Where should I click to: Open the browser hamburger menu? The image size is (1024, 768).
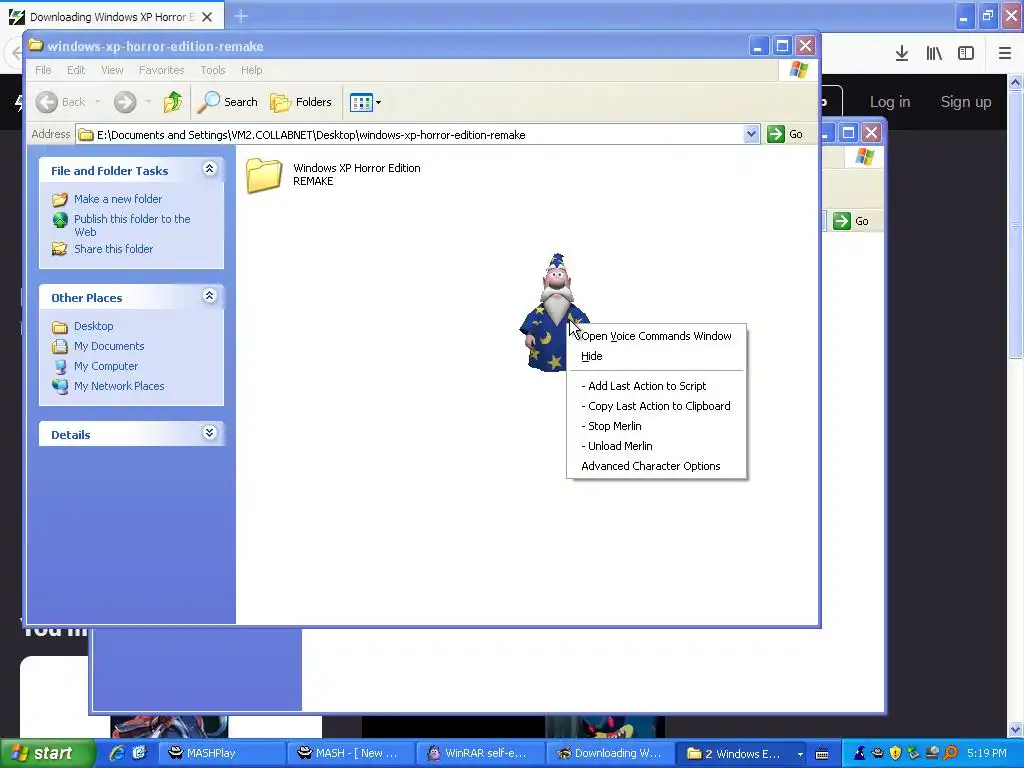click(x=1005, y=54)
